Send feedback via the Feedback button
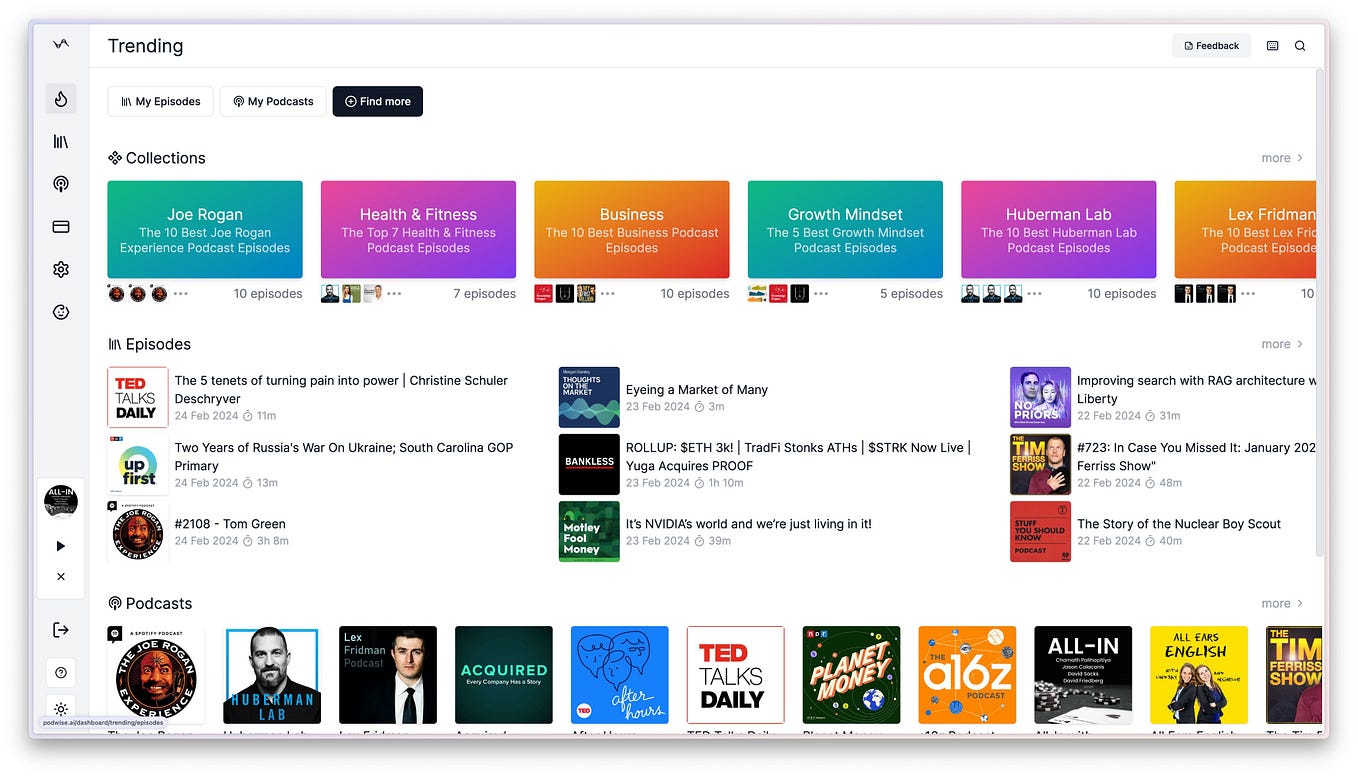1358x776 pixels. [x=1211, y=45]
